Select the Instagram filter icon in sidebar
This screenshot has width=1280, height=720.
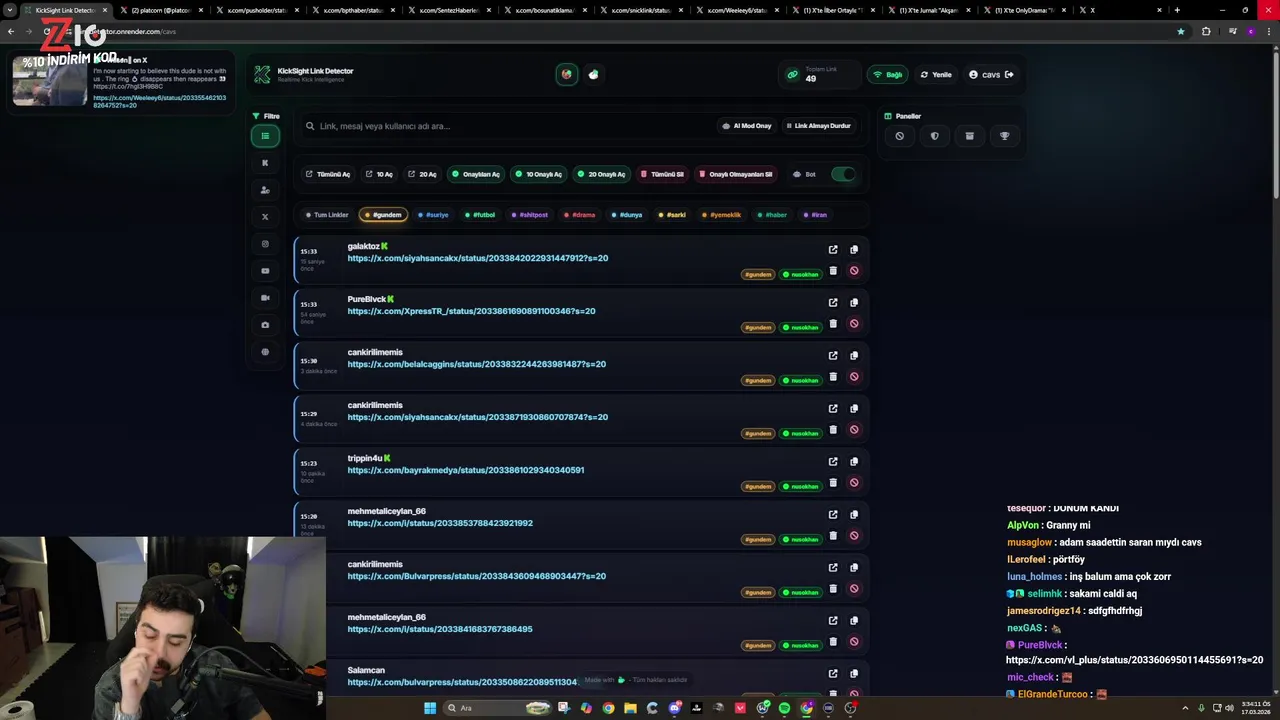point(265,244)
